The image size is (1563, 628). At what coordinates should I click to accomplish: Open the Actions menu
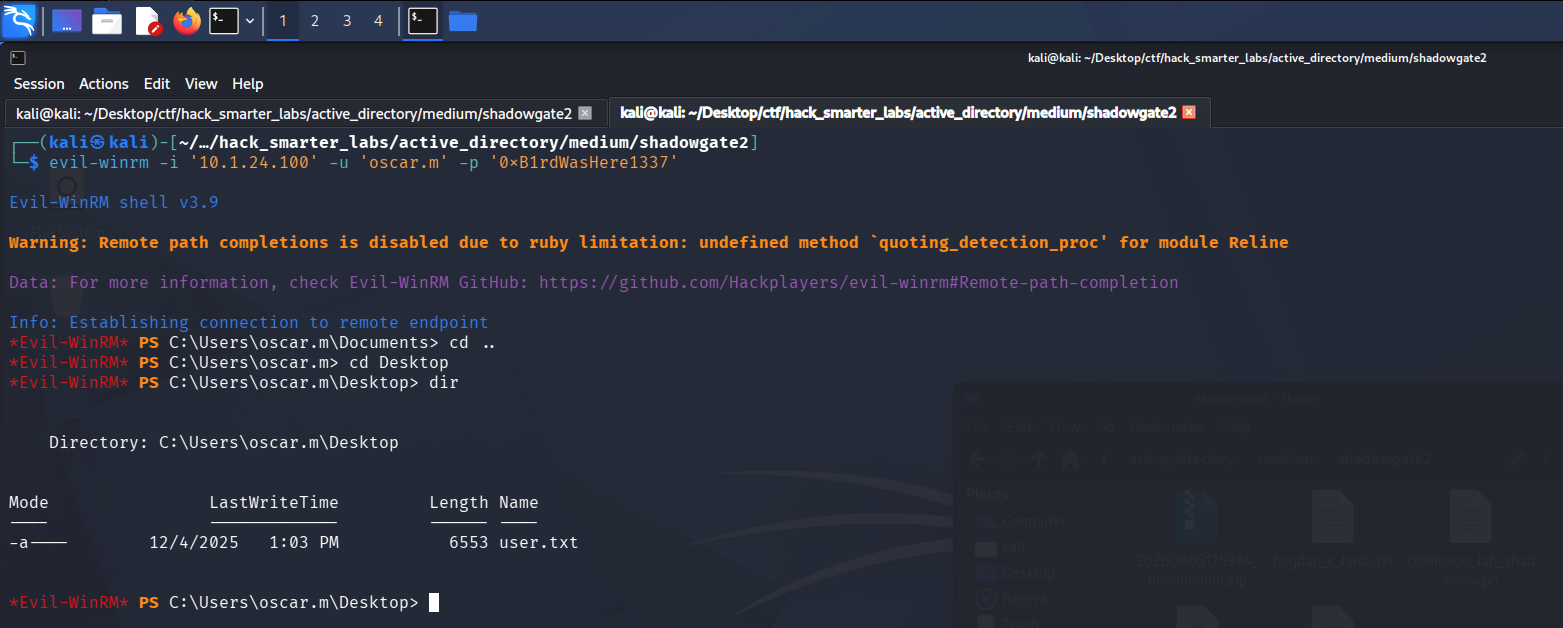click(104, 84)
